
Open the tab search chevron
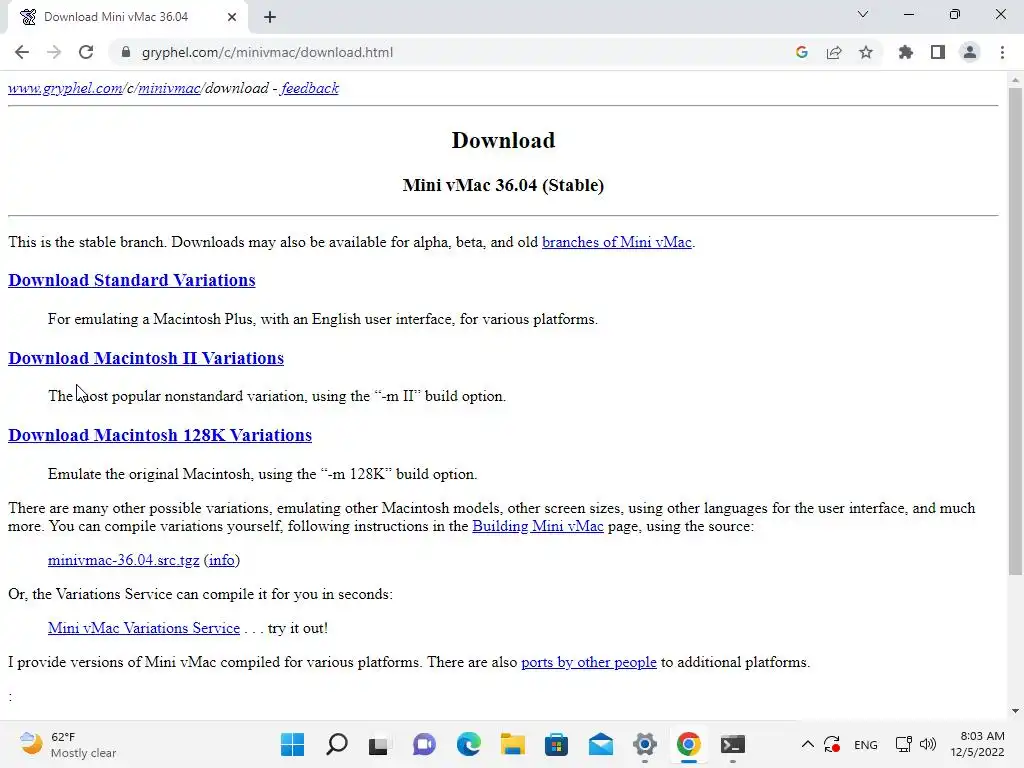[863, 14]
